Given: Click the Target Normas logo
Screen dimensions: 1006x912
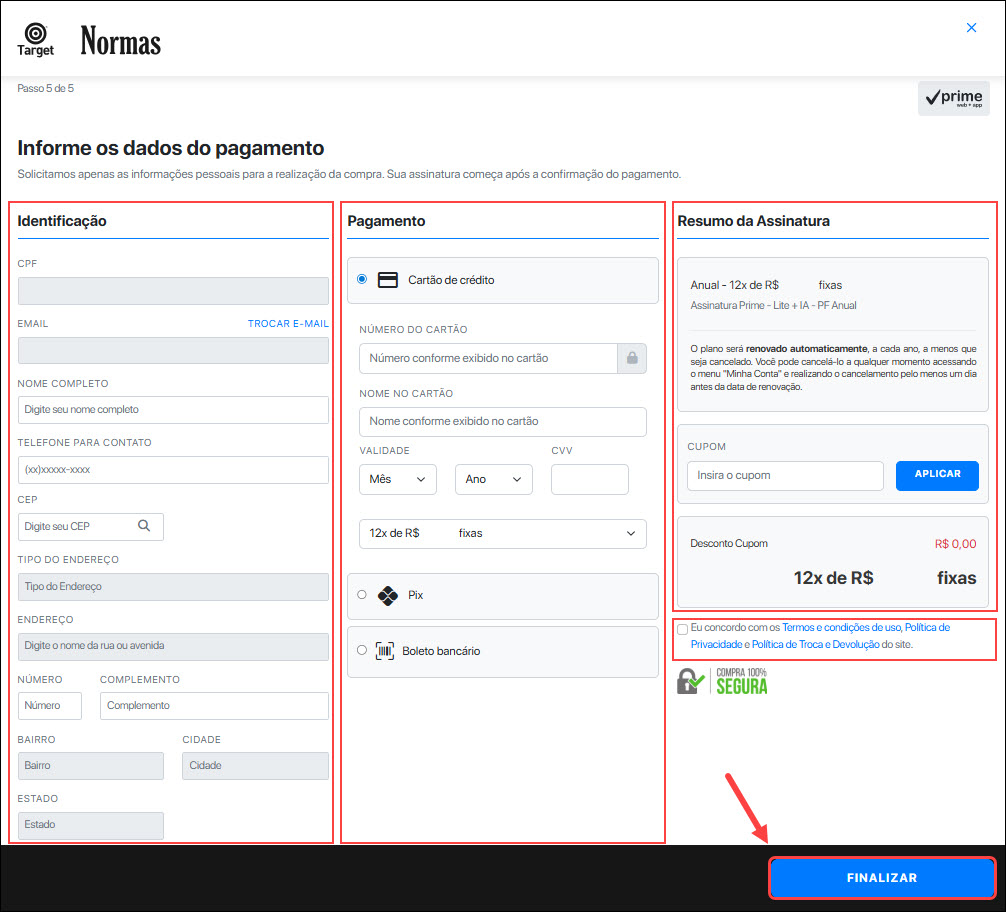Looking at the screenshot, I should point(88,40).
